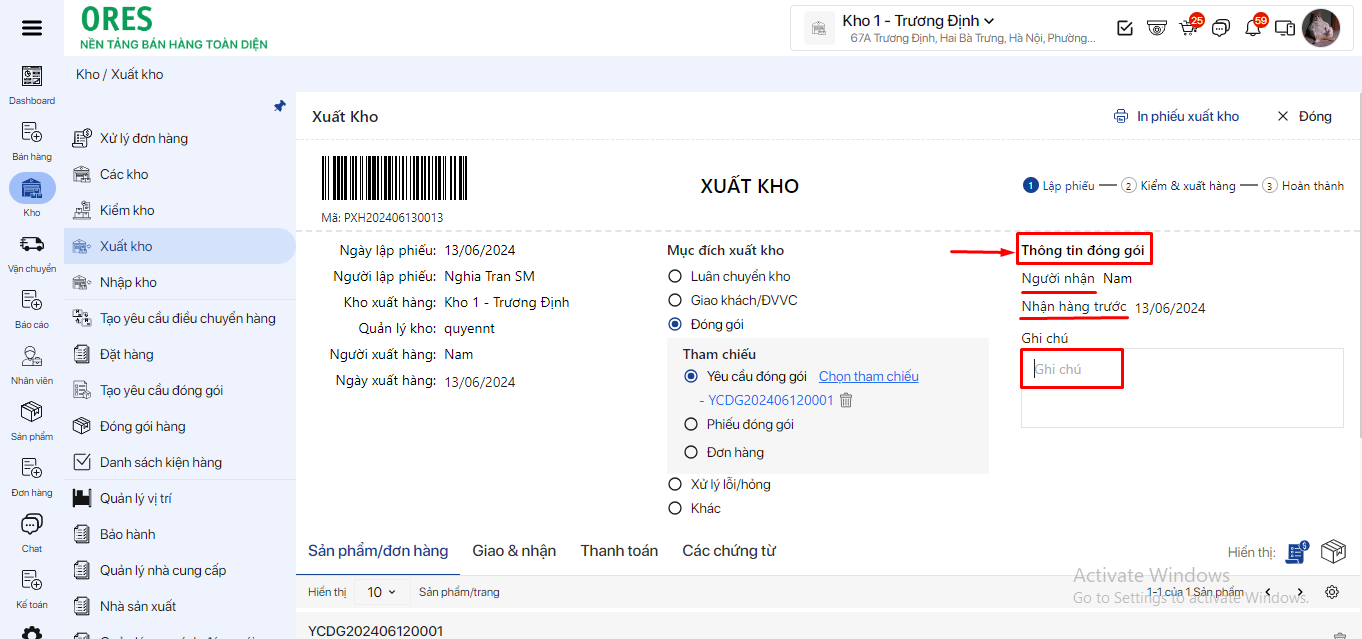This screenshot has height=639, width=1362.
Task: Click the pin icon on sidebar panel
Action: coord(280,106)
